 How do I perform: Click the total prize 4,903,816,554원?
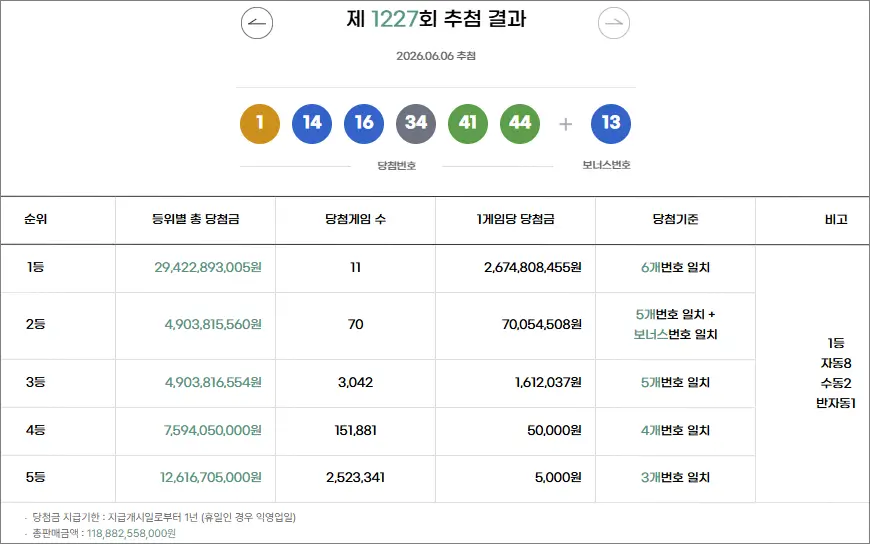click(x=213, y=382)
